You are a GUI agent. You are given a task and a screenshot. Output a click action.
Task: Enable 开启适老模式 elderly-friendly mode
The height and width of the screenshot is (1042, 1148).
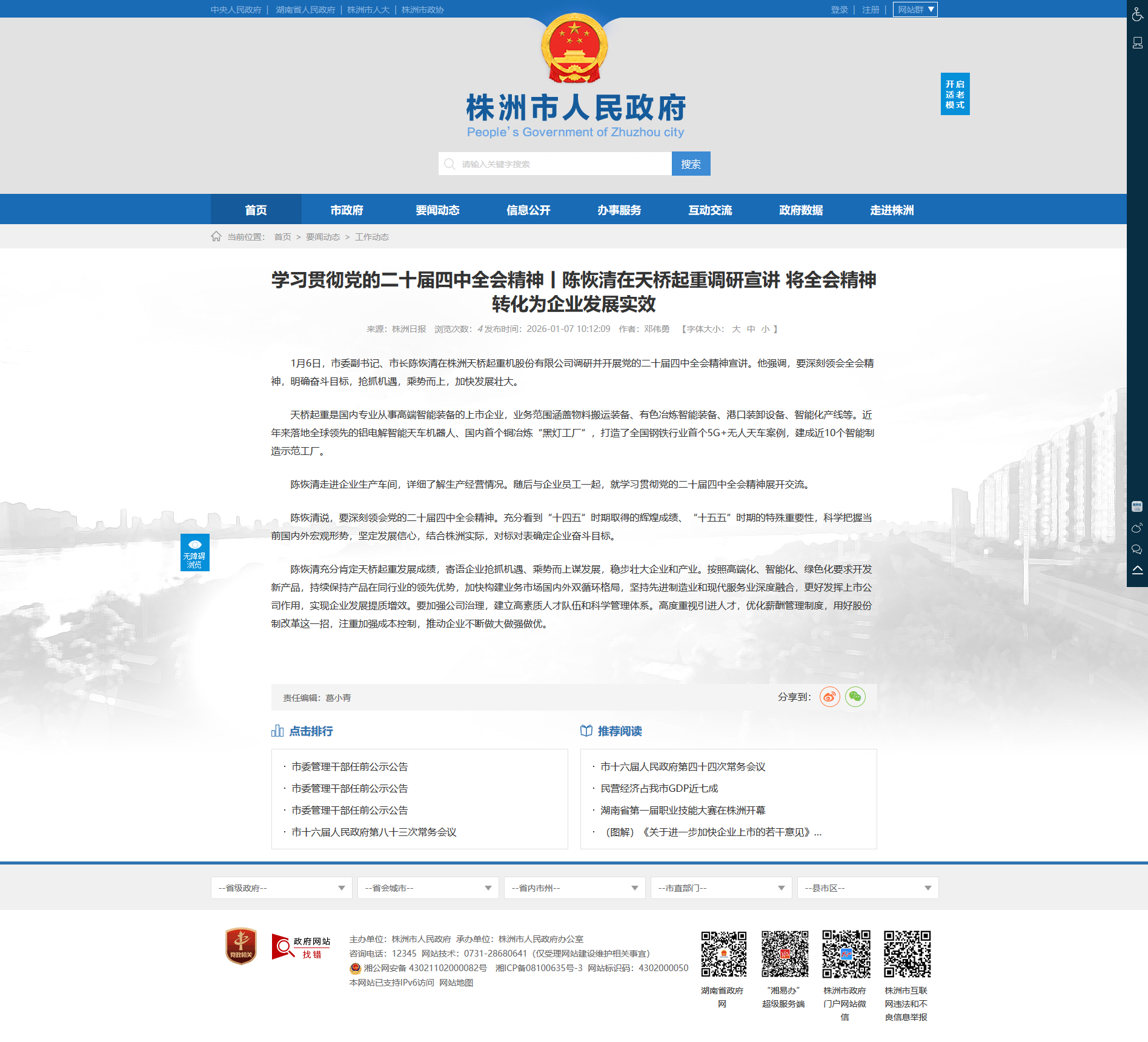coord(955,94)
